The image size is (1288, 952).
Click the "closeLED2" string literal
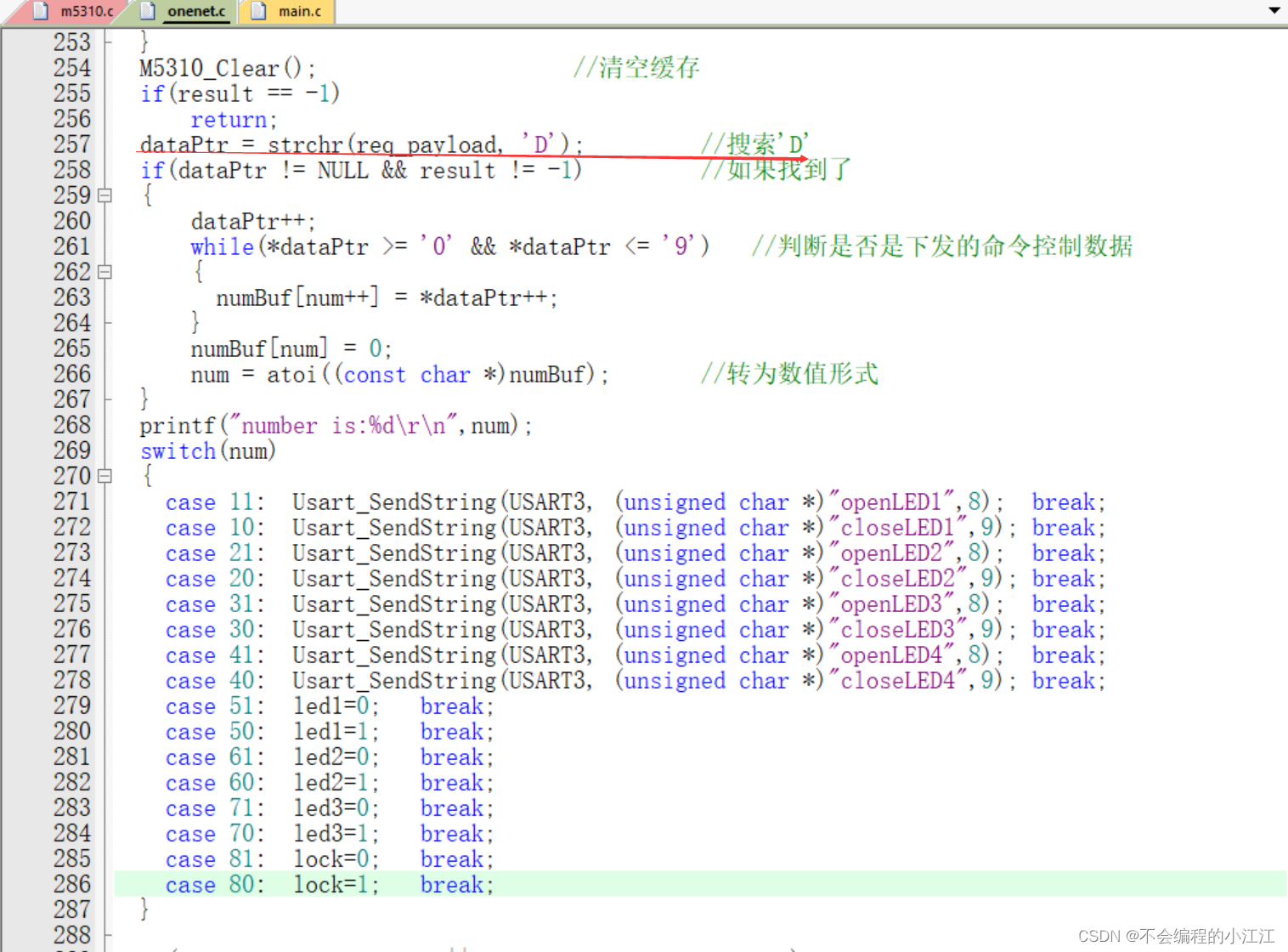pyautogui.click(x=899, y=578)
